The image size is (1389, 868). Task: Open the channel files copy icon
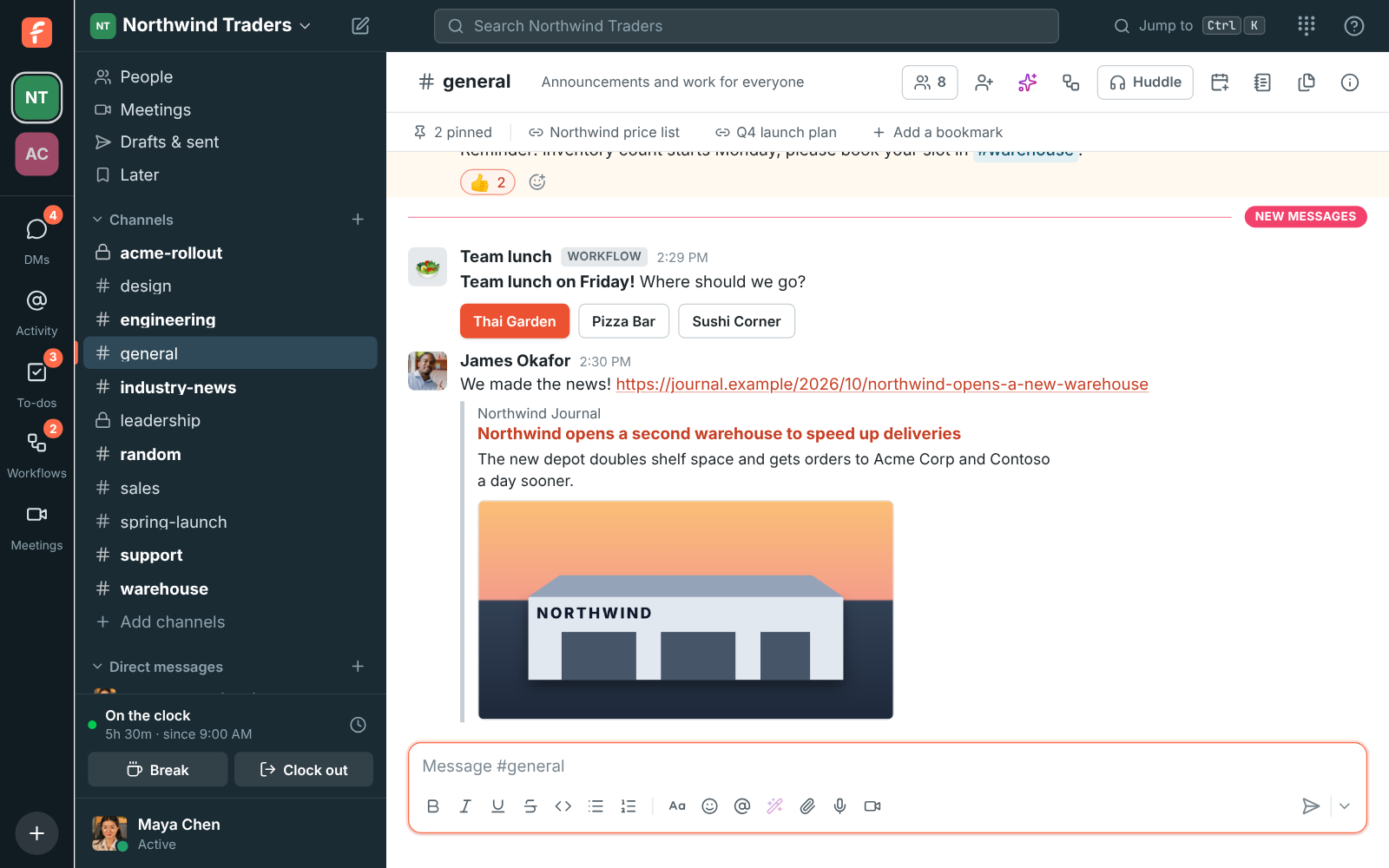click(1307, 82)
